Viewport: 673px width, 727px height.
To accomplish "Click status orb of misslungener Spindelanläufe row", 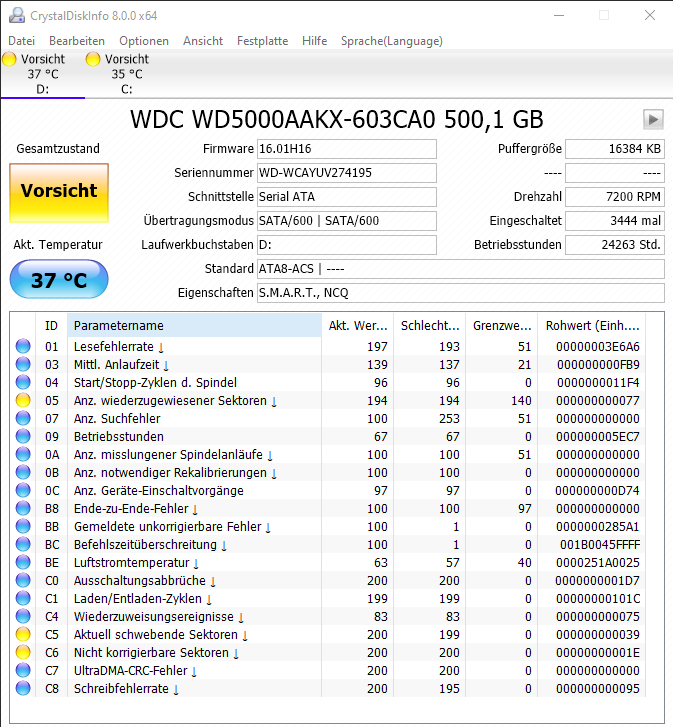I will coord(23,454).
